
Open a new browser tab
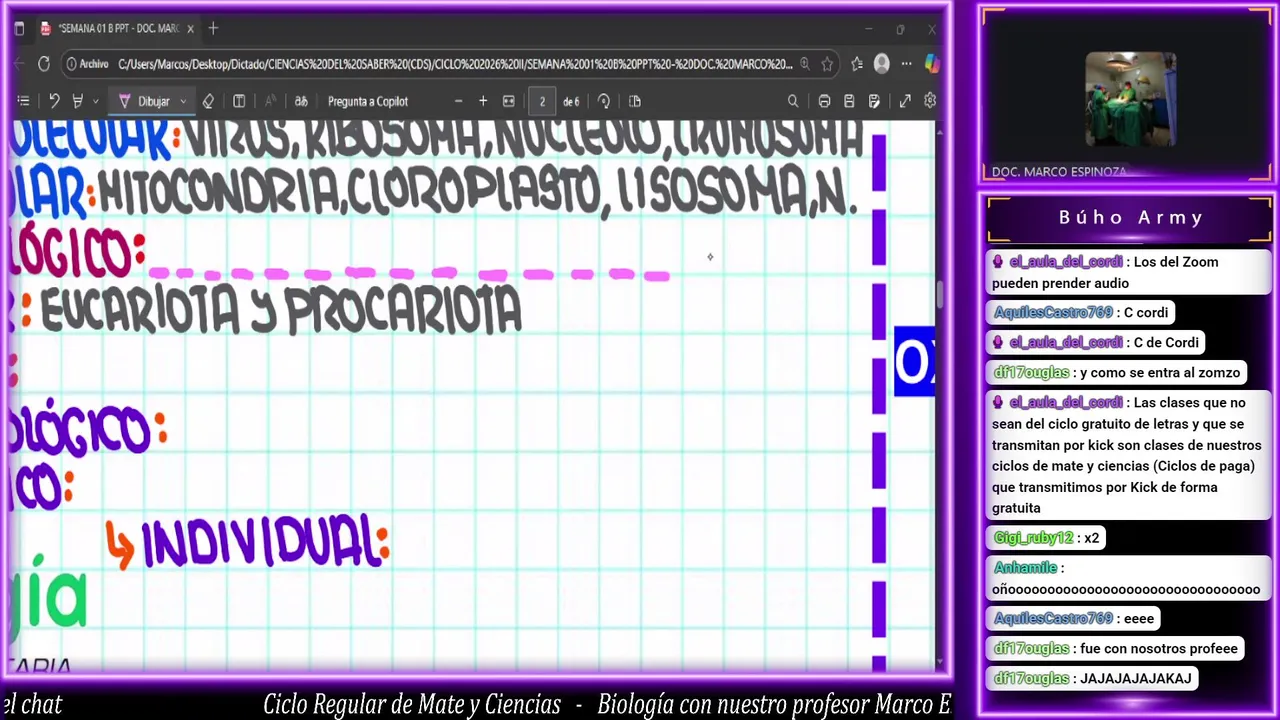click(213, 29)
